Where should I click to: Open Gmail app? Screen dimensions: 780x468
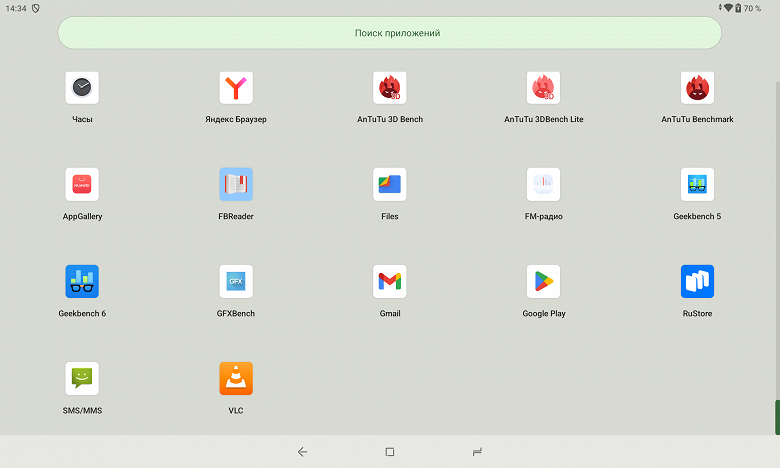[x=390, y=281]
